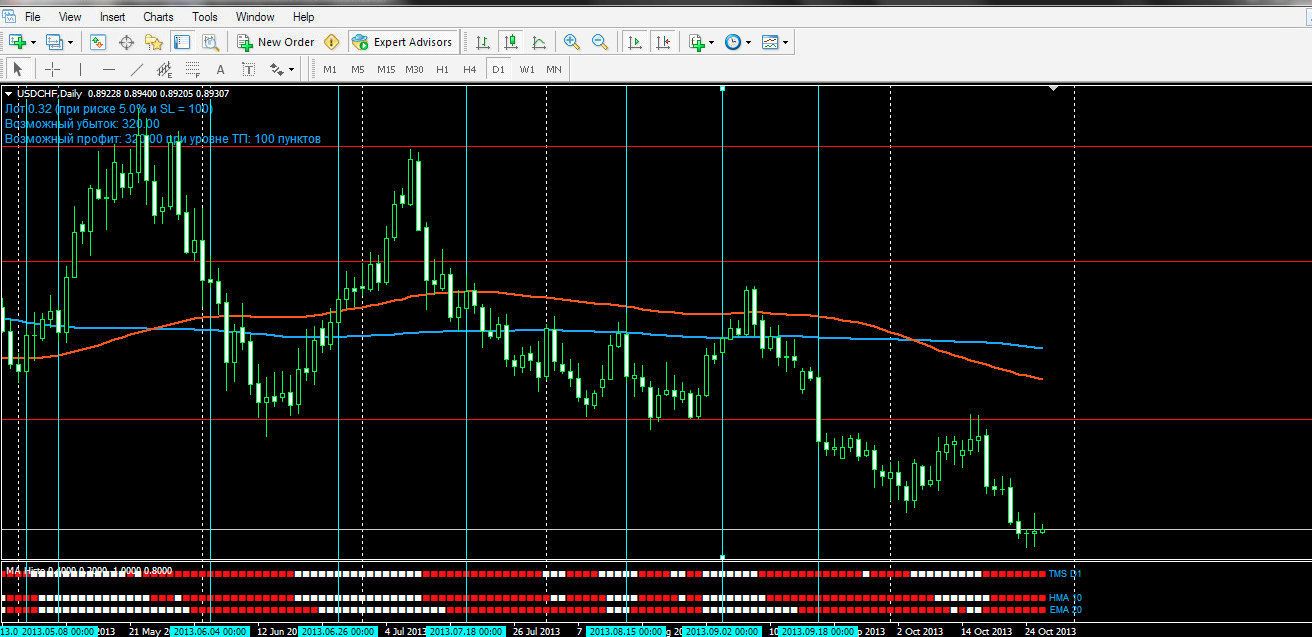Open a new chart window icon
The height and width of the screenshot is (637, 1312).
(17, 42)
